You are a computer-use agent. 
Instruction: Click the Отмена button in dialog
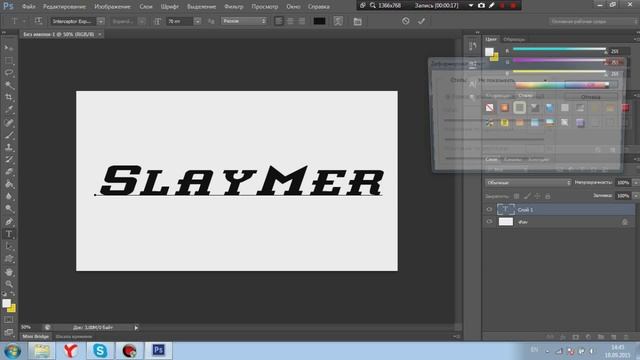(x=590, y=97)
